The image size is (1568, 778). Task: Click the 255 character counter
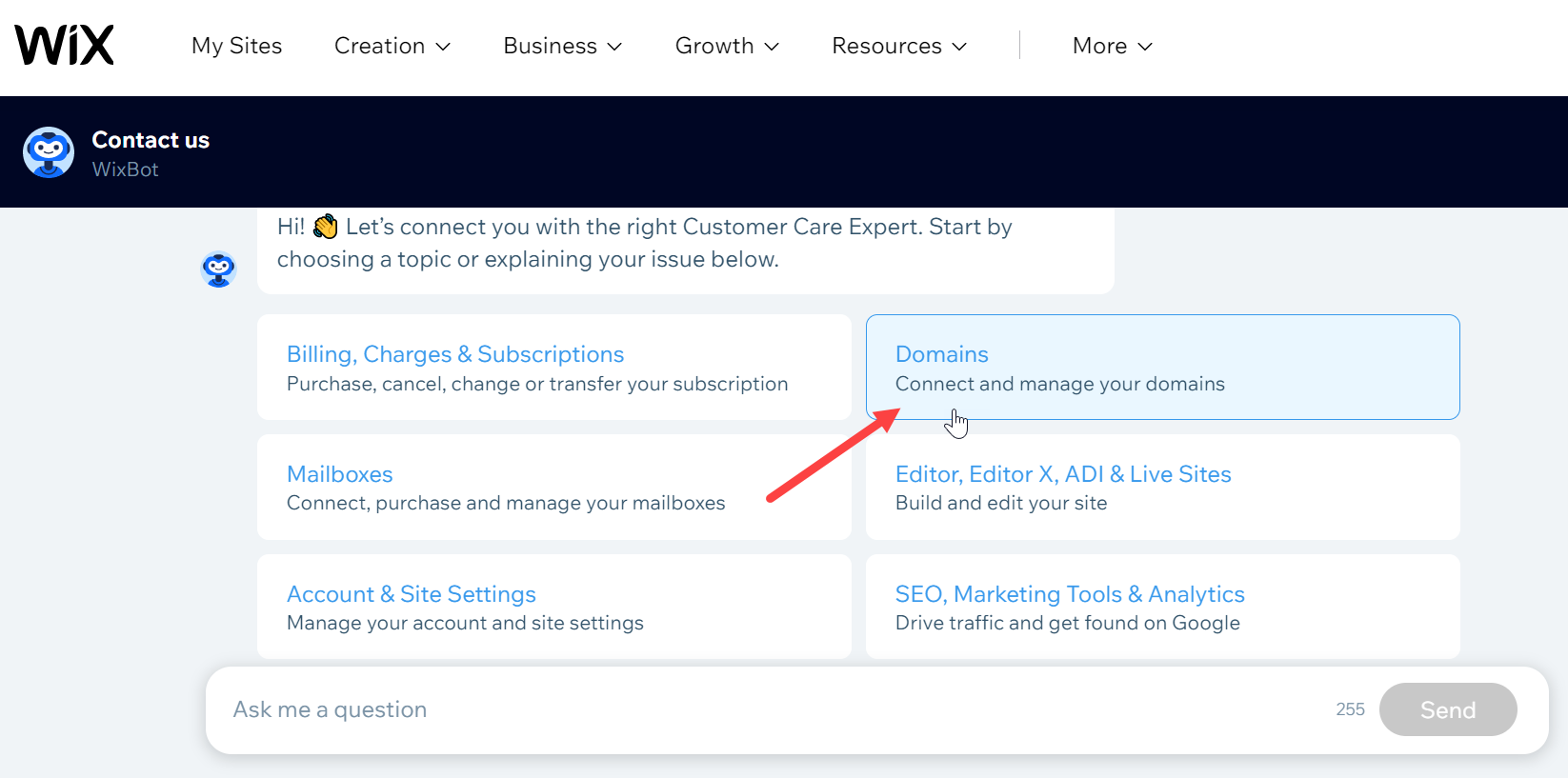[x=1350, y=709]
